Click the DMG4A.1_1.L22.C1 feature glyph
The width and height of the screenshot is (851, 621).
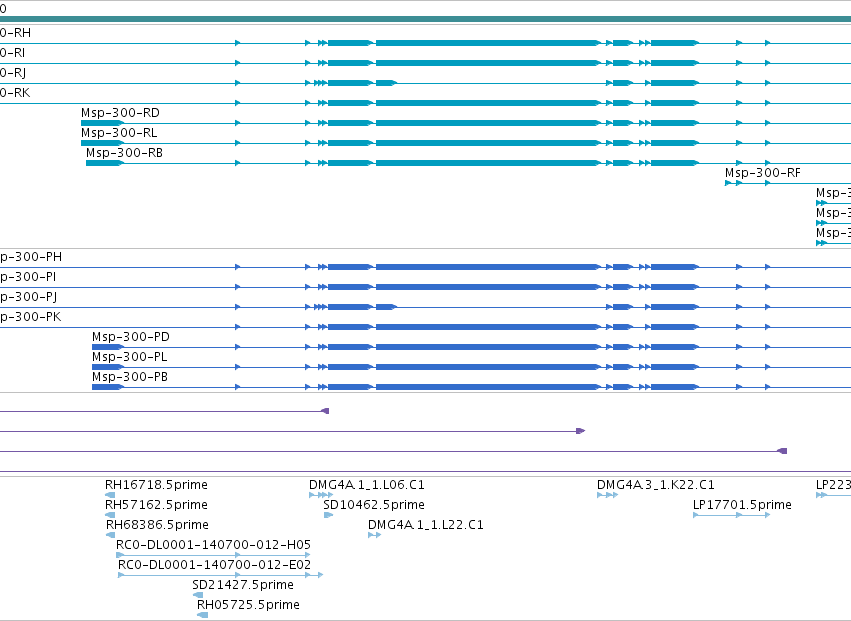click(374, 535)
